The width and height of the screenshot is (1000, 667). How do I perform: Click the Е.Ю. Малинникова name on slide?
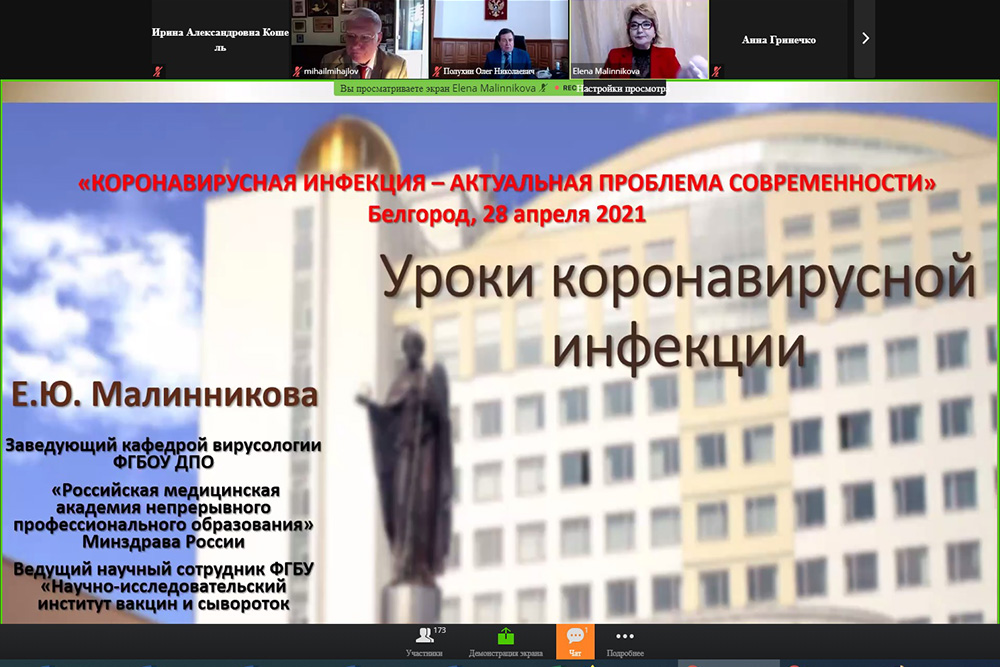pos(165,394)
